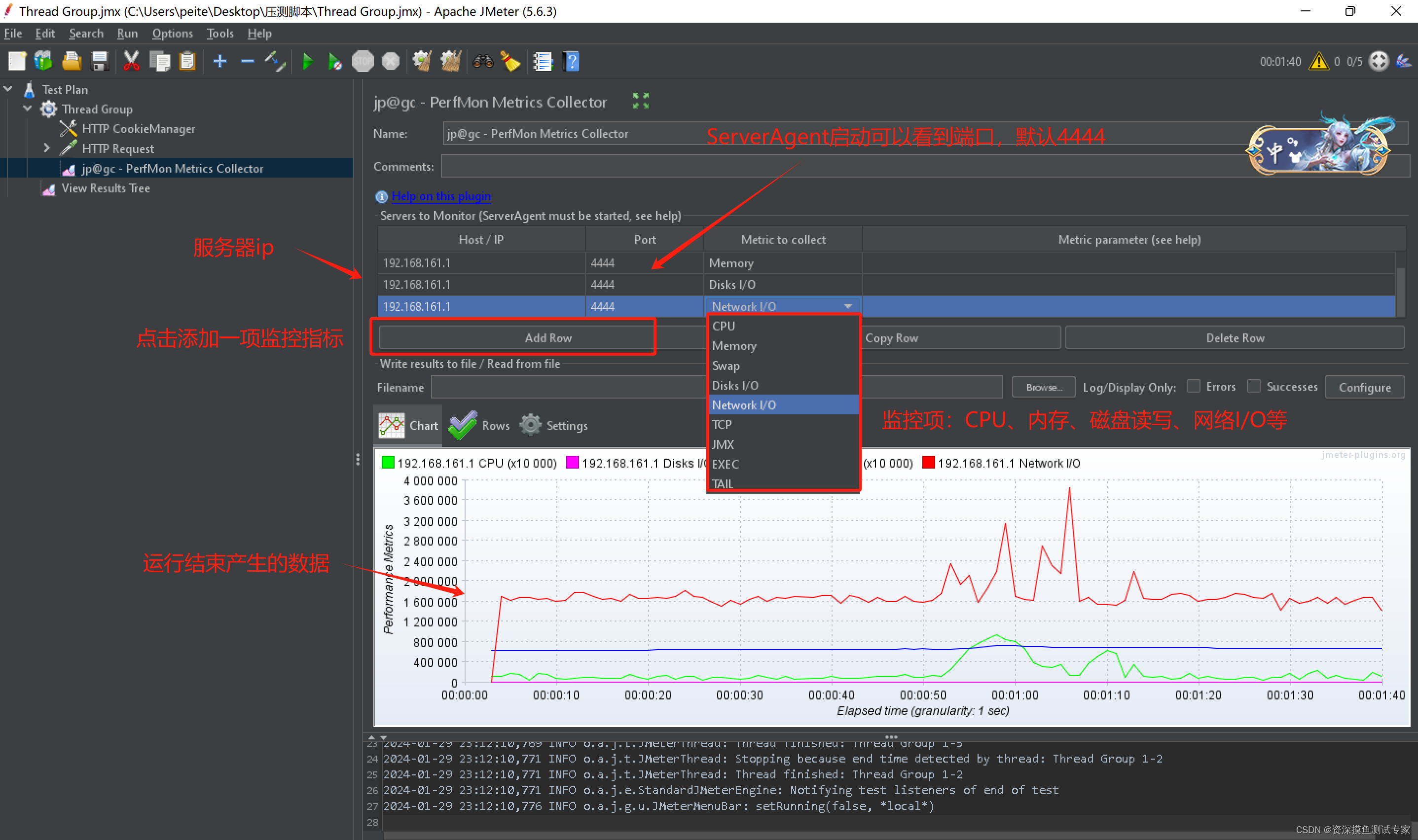Open the Edit menu
1418x840 pixels.
[45, 34]
